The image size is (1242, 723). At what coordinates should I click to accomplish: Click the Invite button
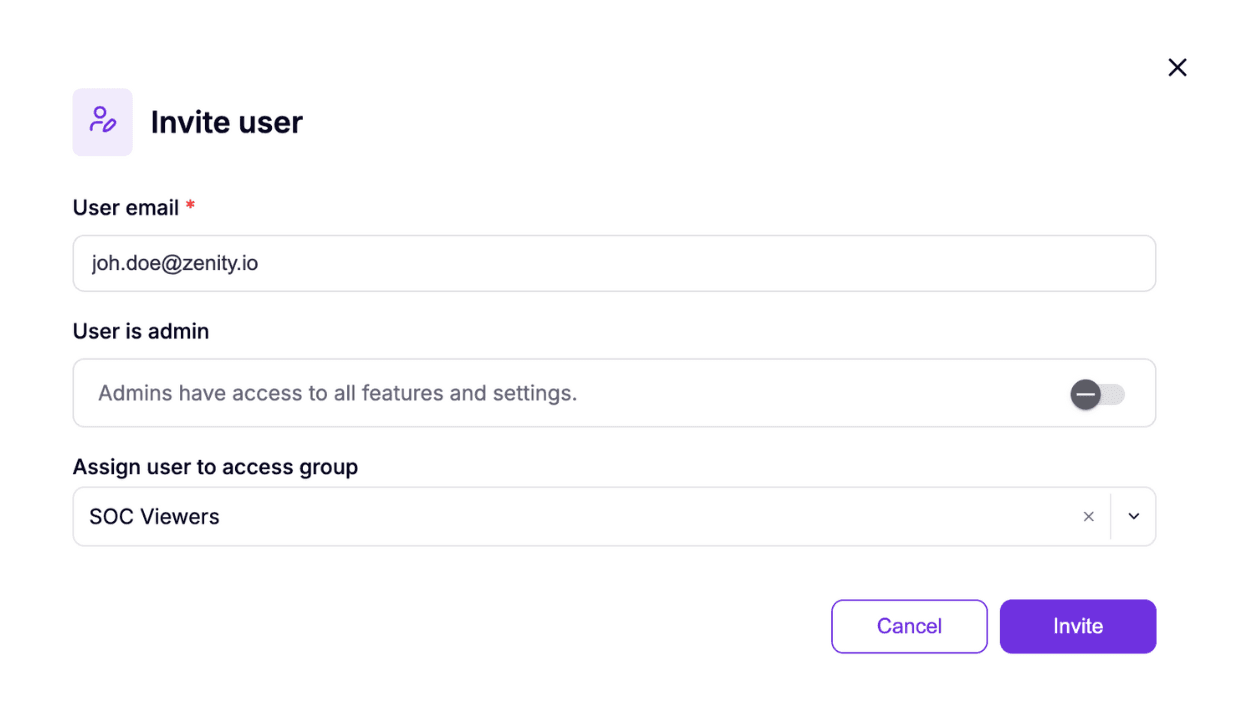click(1078, 626)
